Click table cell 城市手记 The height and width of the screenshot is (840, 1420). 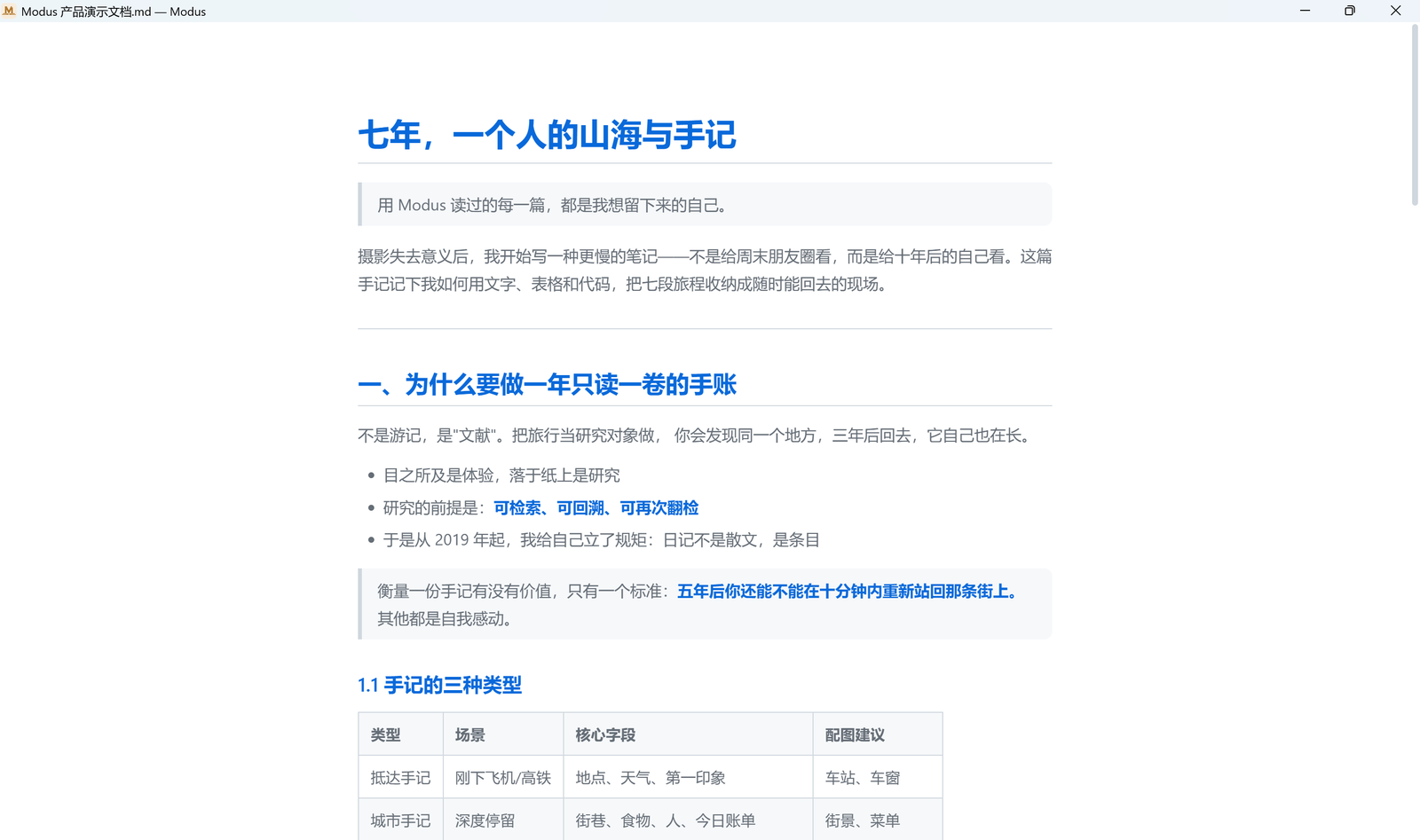[x=400, y=820]
